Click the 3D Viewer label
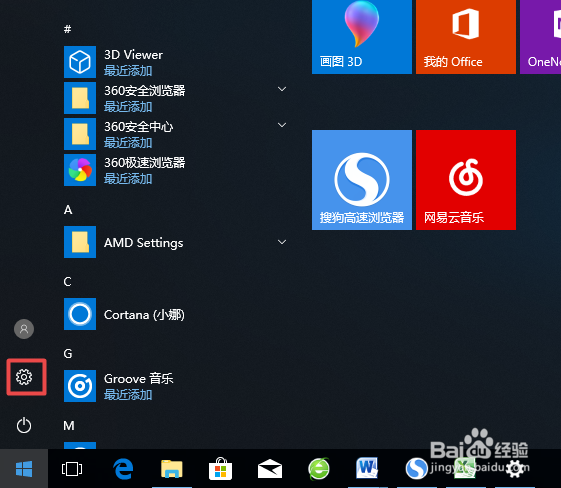The width and height of the screenshot is (561, 488). (133, 55)
